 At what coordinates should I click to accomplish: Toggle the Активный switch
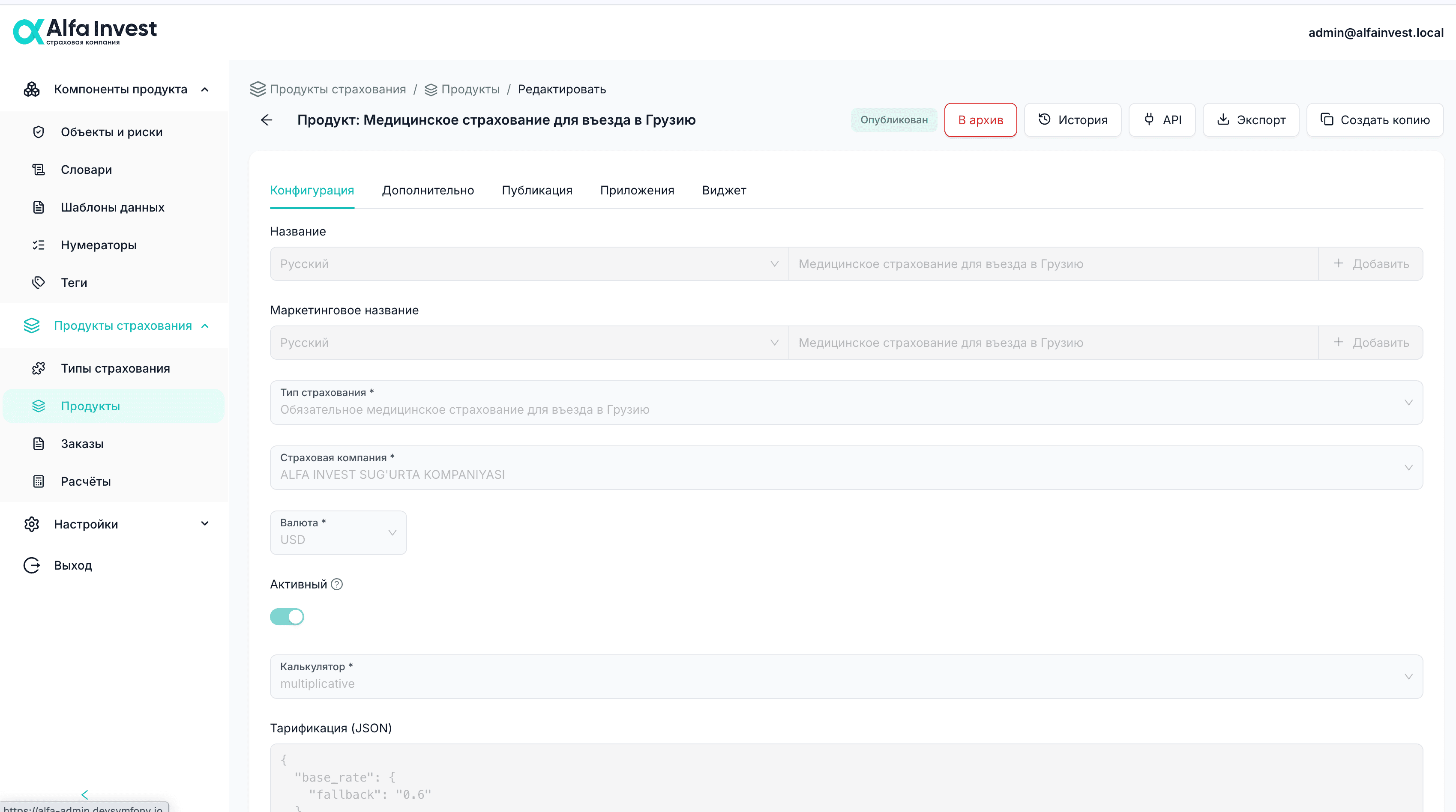click(287, 616)
